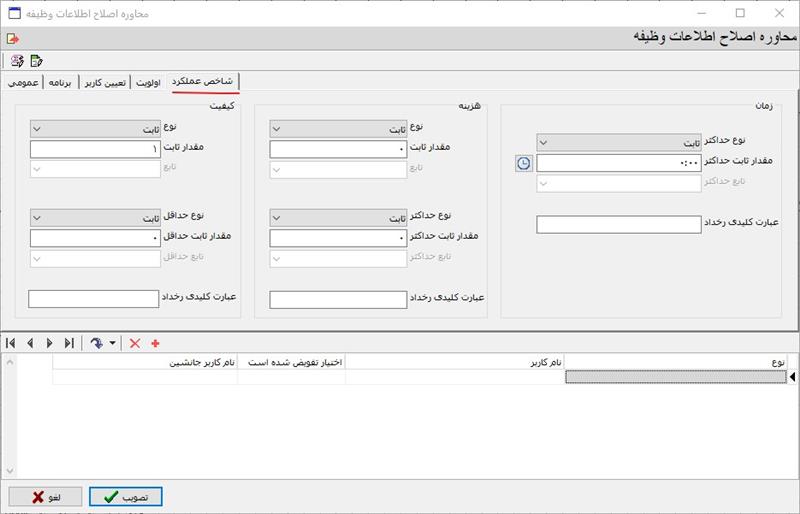Screen dimensions: 800x514
Task: Go to the first record in the grid navigator
Action: [x=11, y=343]
